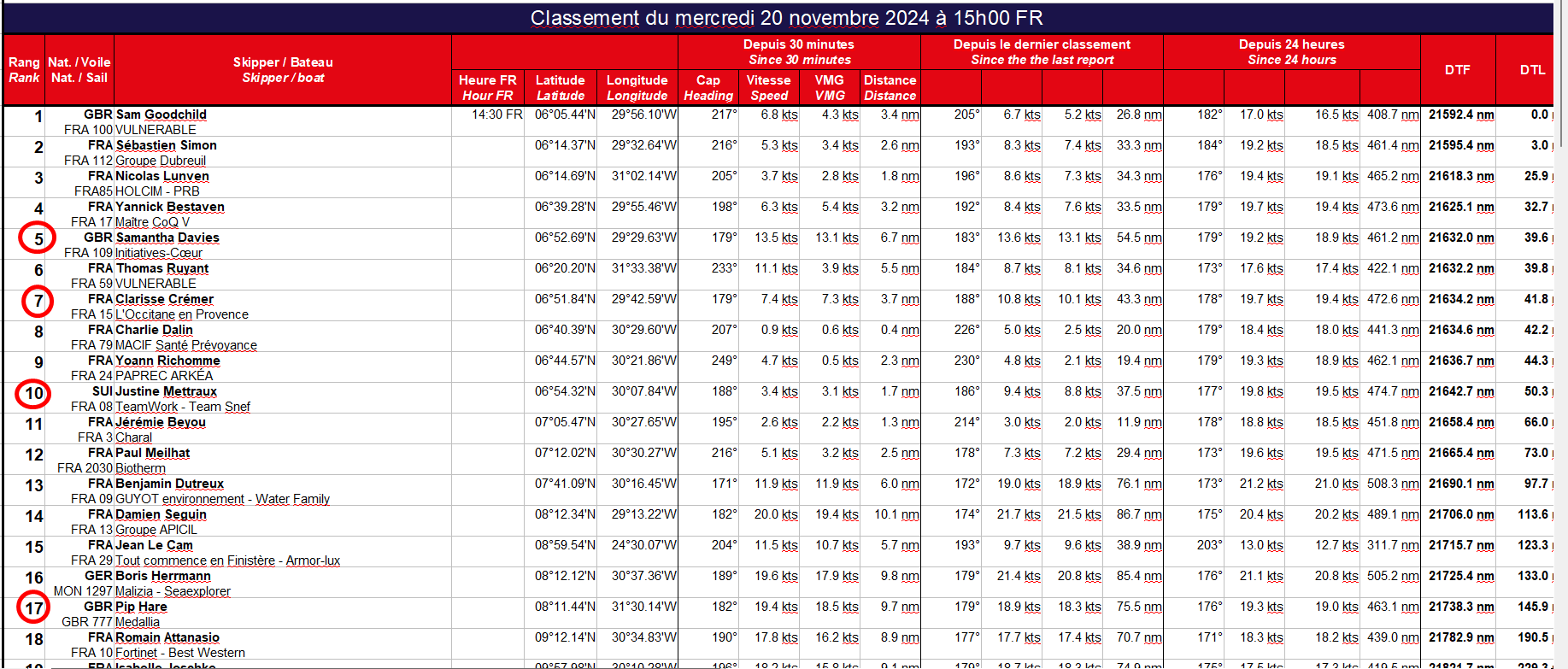
Task: Click the Latitude column header
Action: coord(560,87)
